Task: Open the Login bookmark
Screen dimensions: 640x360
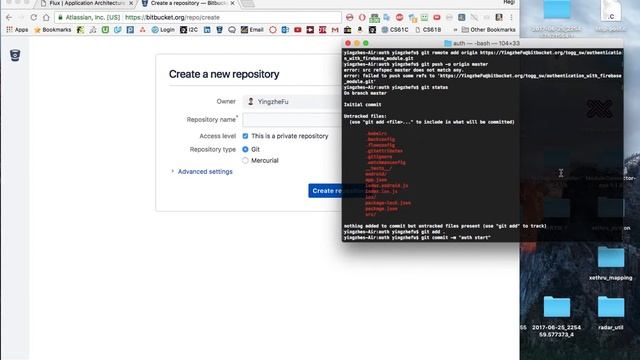Action: pos(163,30)
